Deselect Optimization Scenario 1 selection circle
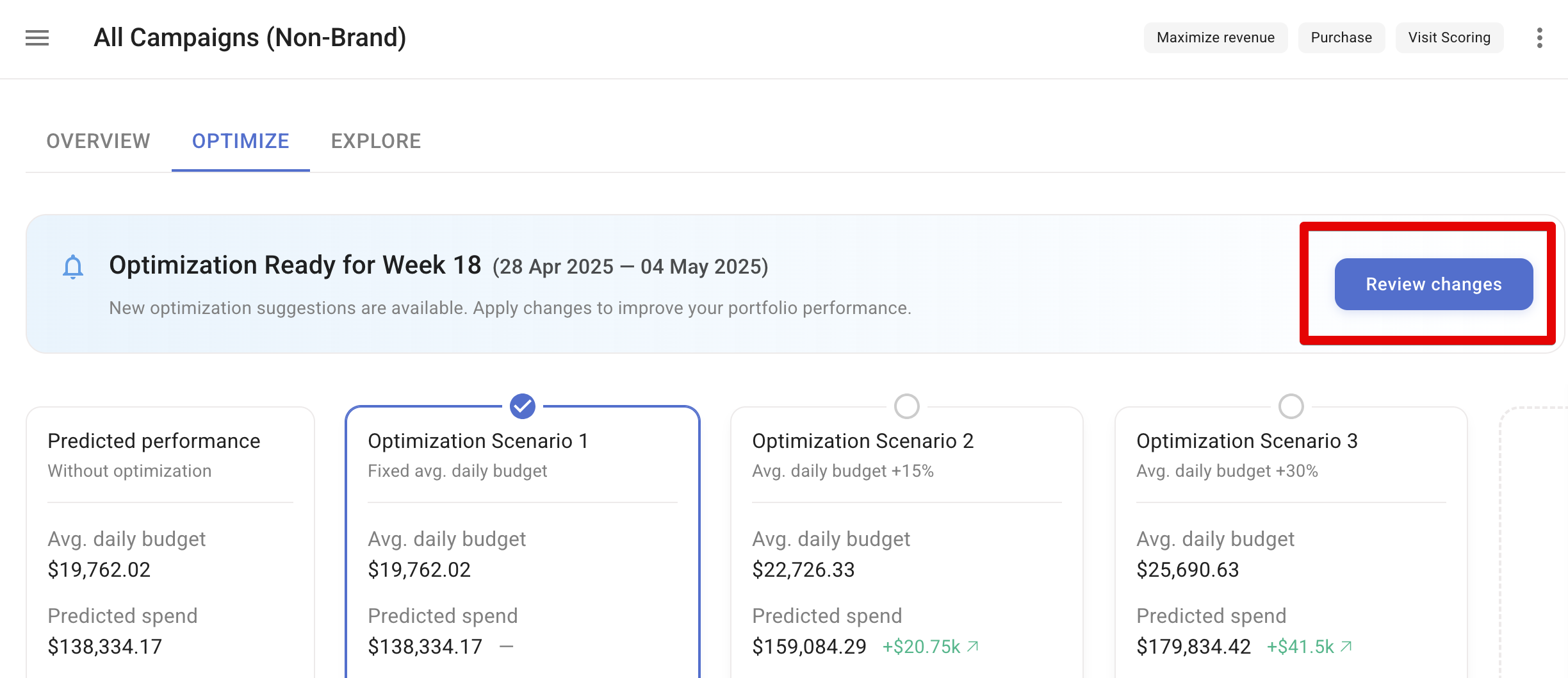This screenshot has width=1568, height=678. 522,405
